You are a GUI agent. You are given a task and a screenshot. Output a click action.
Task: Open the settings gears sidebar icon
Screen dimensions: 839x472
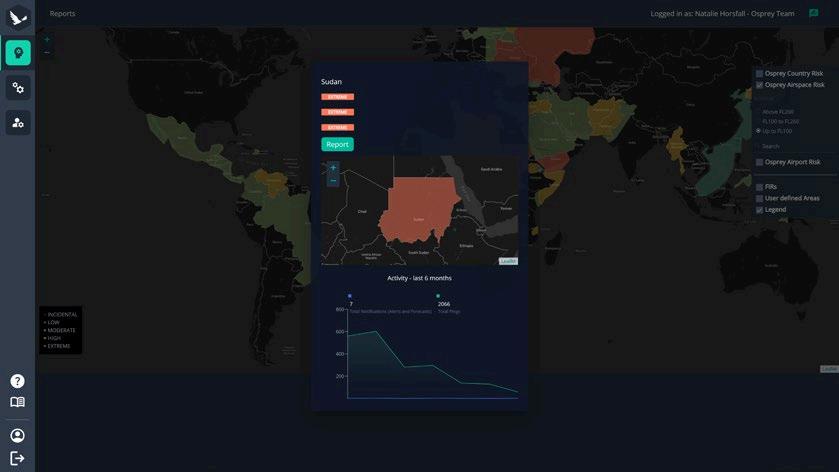pos(18,88)
